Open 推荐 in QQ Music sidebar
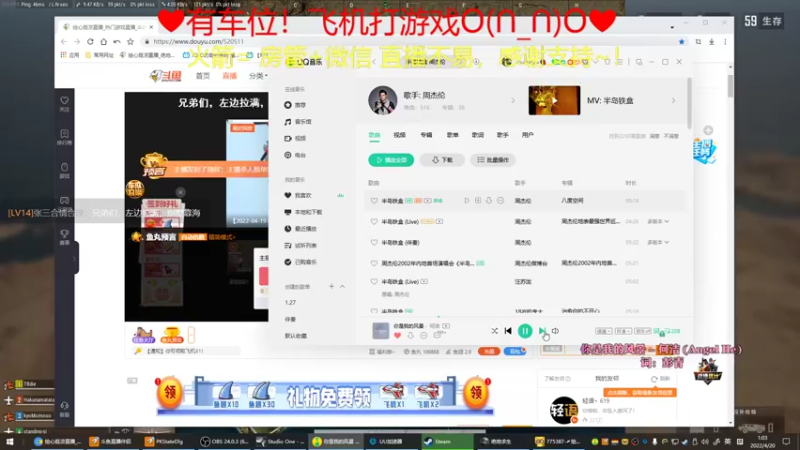This screenshot has height=450, width=800. (x=295, y=105)
